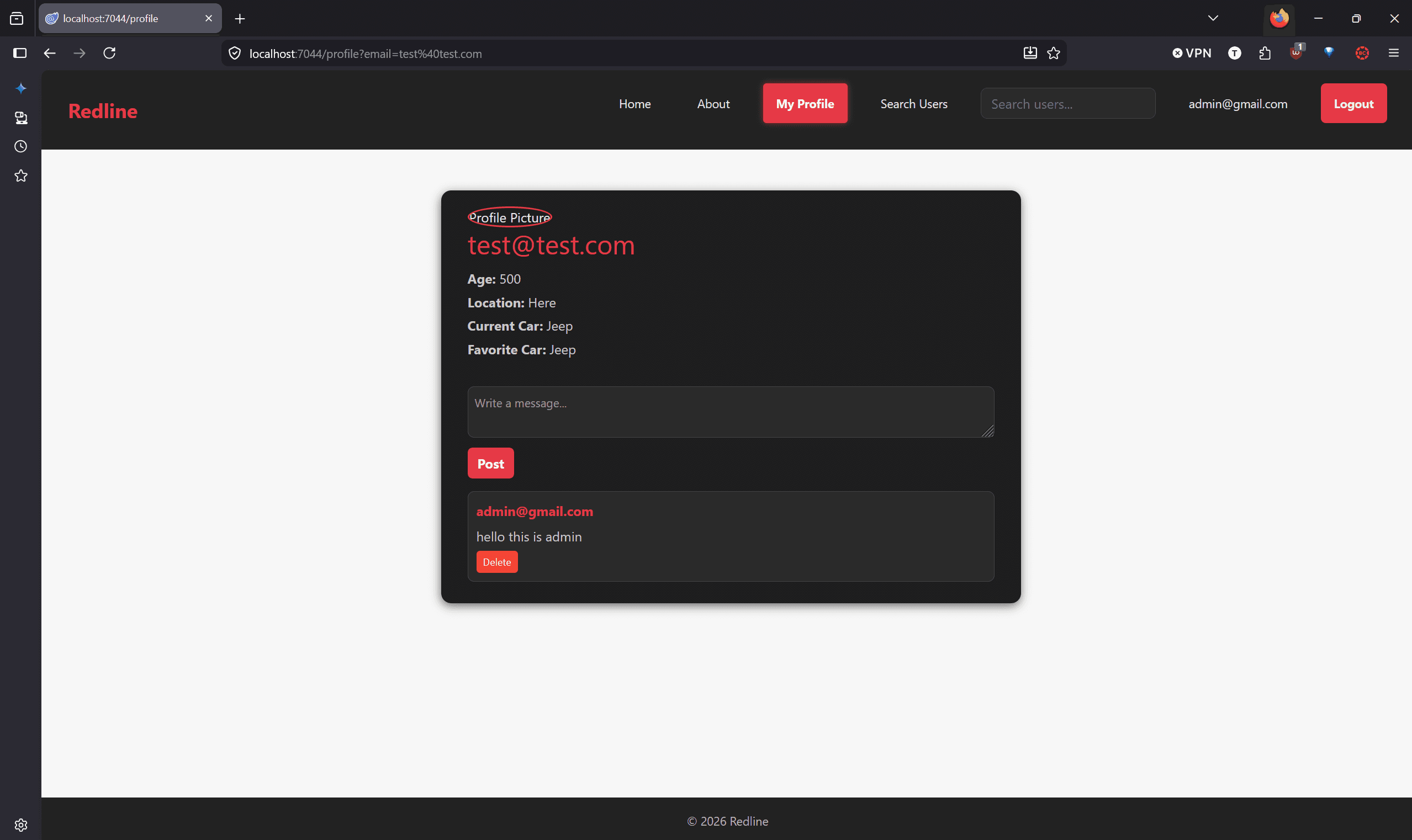The image size is (1412, 840).
Task: Open the Search Users nav item
Action: click(x=913, y=104)
